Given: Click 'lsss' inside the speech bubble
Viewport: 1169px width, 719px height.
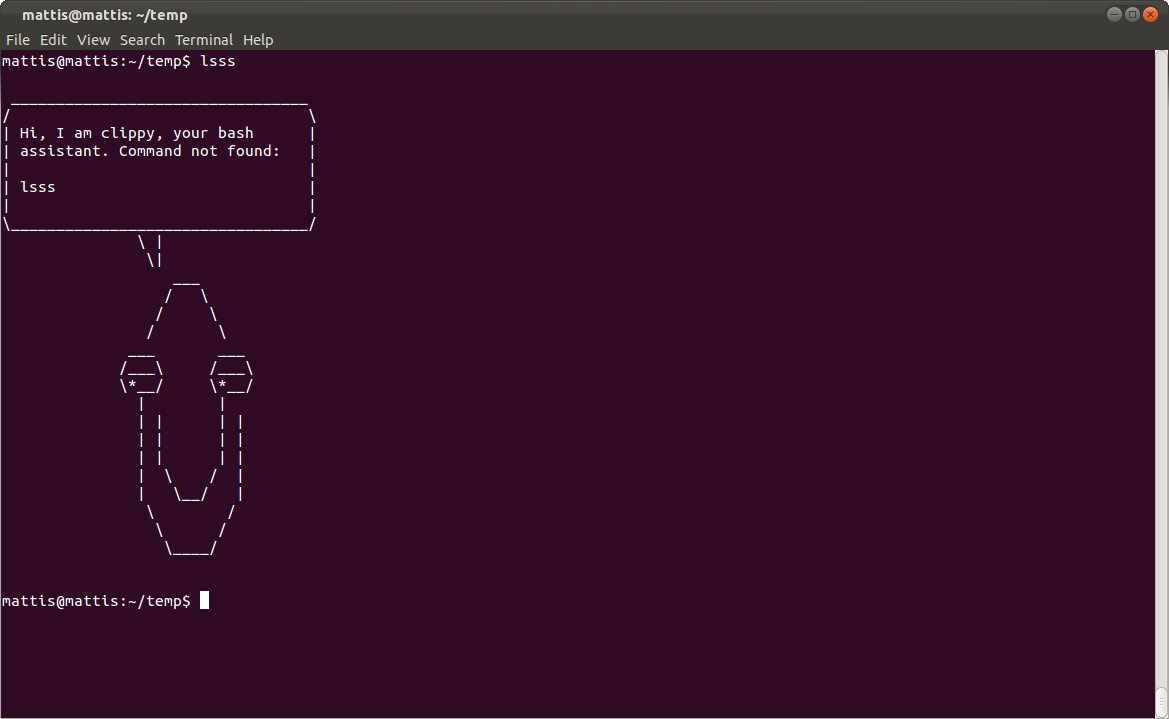Looking at the screenshot, I should (x=38, y=187).
